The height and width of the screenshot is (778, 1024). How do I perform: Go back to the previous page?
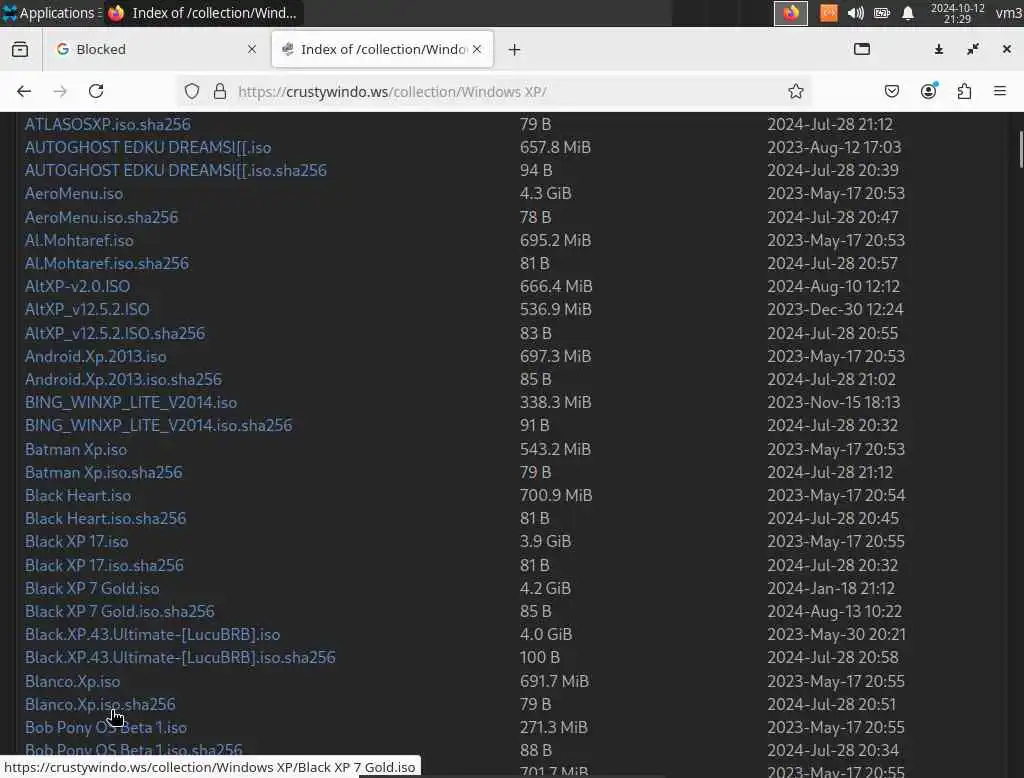coord(24,91)
